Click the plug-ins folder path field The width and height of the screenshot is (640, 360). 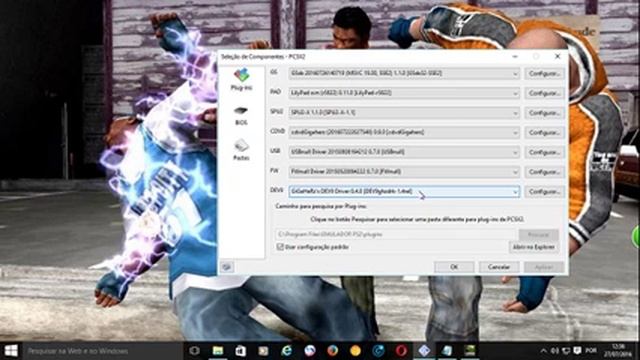pyautogui.click(x=396, y=235)
